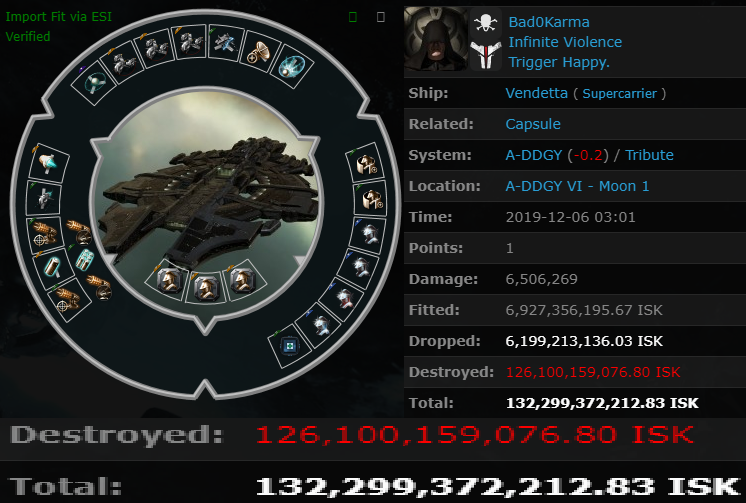Click the Trigger Happy alliance logo

pos(486,55)
